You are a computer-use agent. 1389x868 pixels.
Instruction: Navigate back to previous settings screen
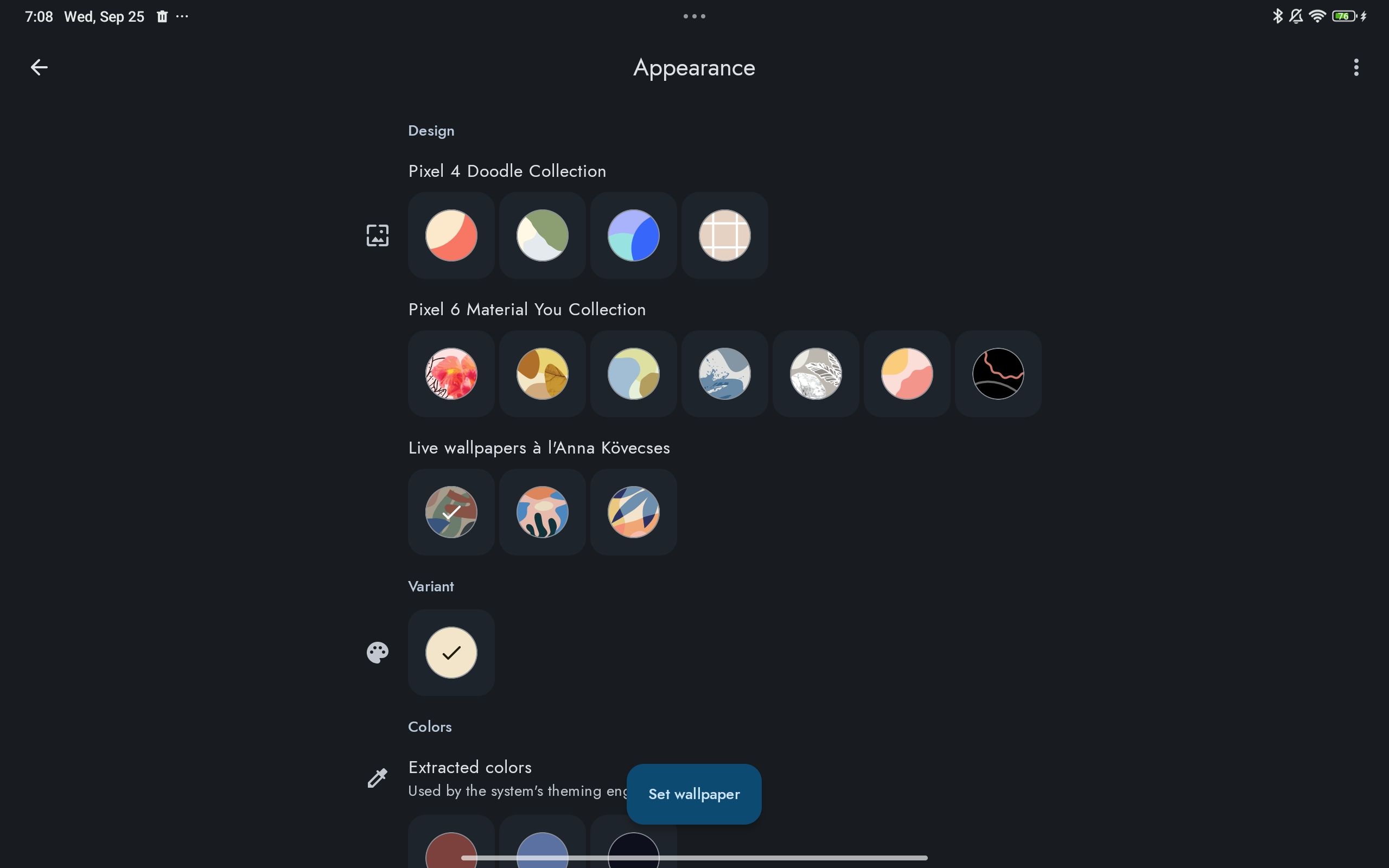[38, 67]
